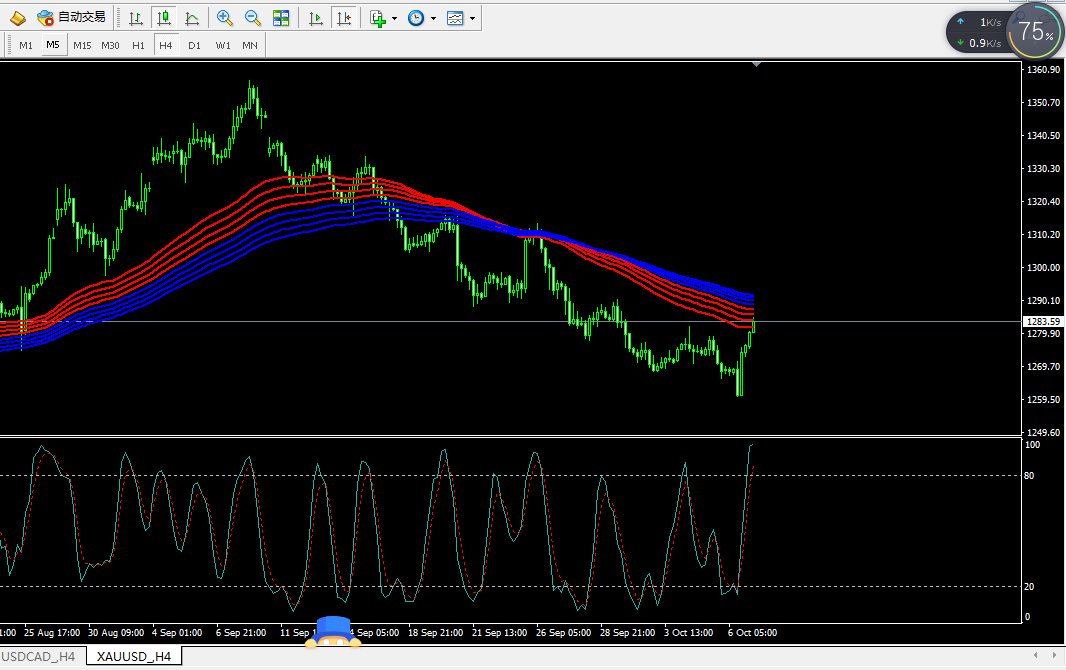Select the M30 timeframe
Image resolution: width=1066 pixels, height=670 pixels.
click(x=110, y=46)
